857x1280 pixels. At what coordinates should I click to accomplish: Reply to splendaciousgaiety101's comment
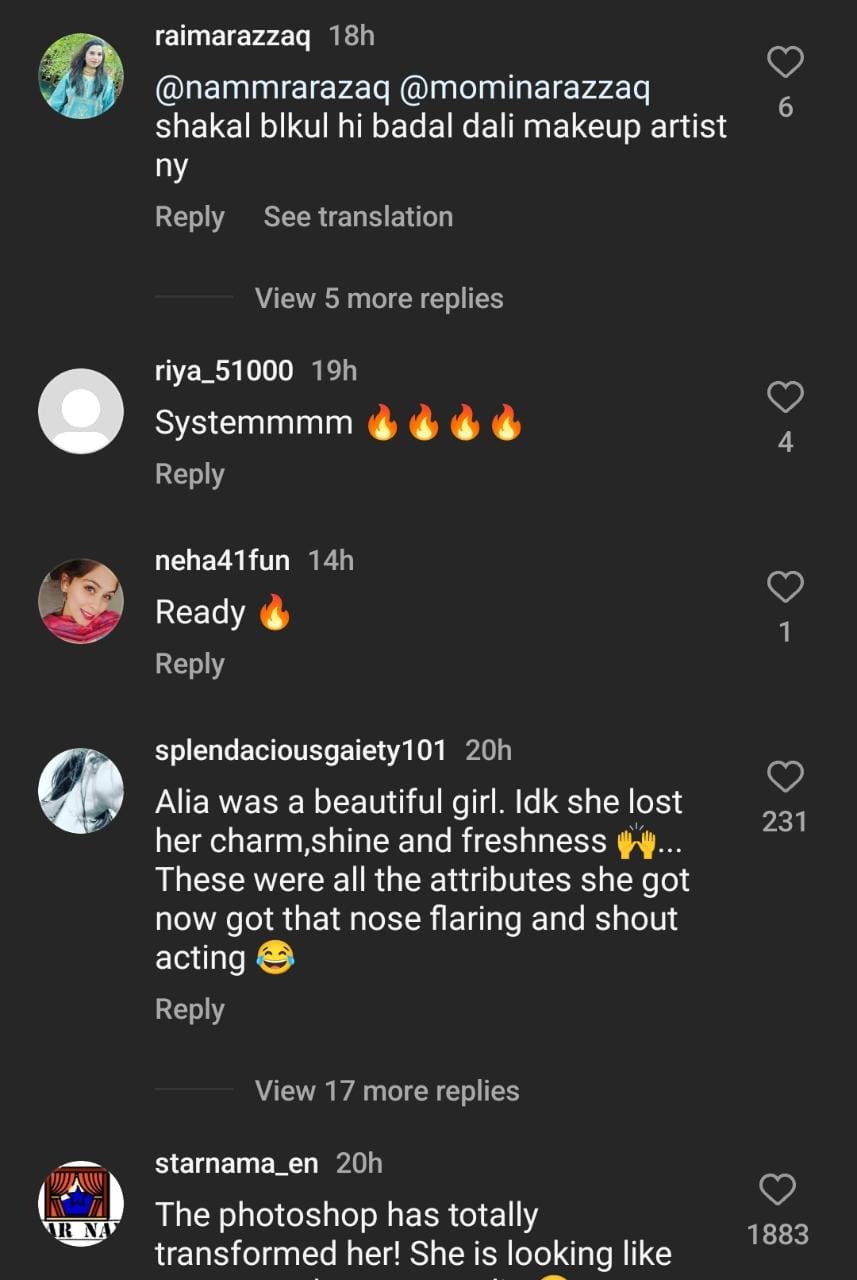190,1009
